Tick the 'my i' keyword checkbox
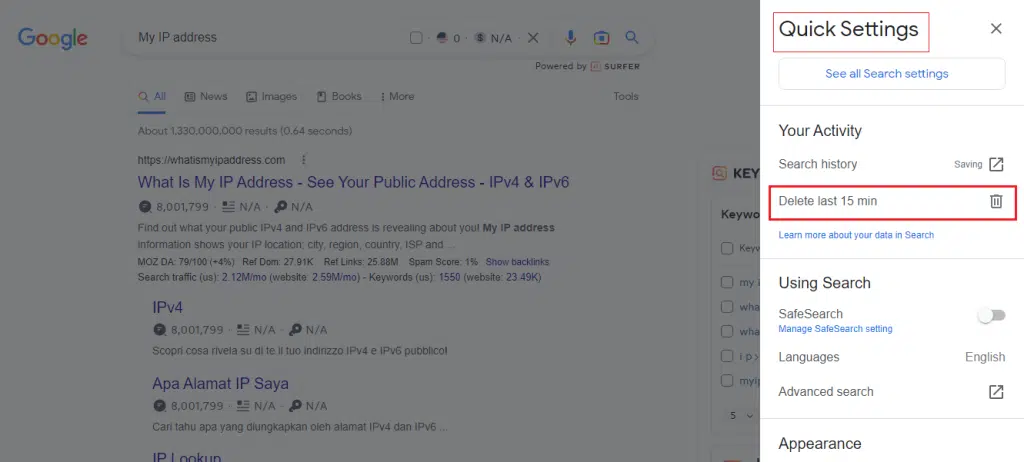This screenshot has height=462, width=1024. click(727, 282)
